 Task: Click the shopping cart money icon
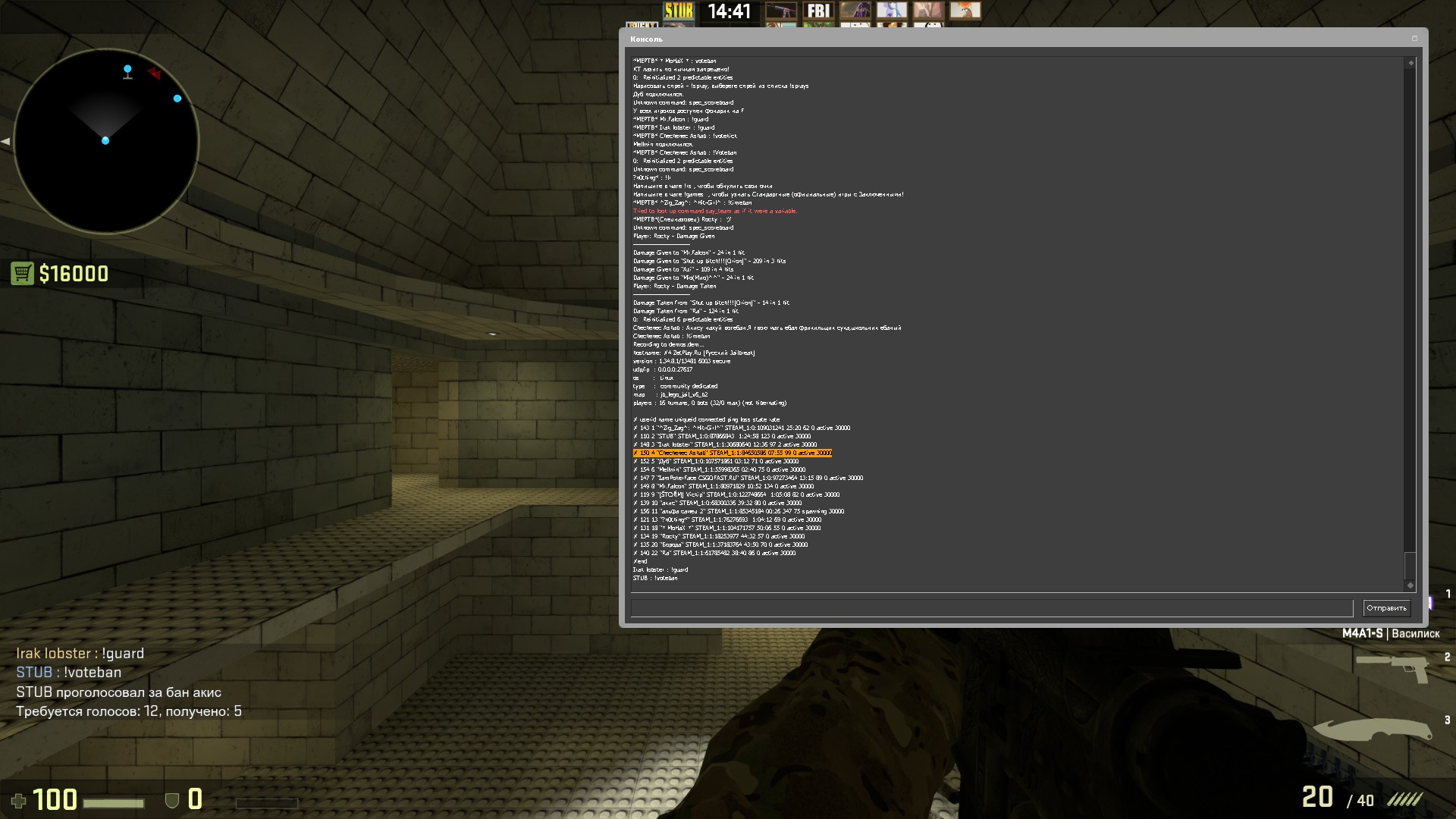(22, 273)
